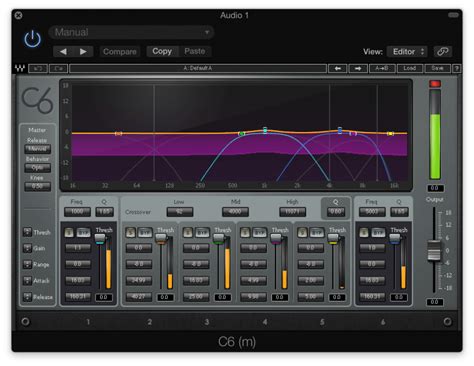
Task: Click the Output fader handle
Action: click(x=434, y=250)
